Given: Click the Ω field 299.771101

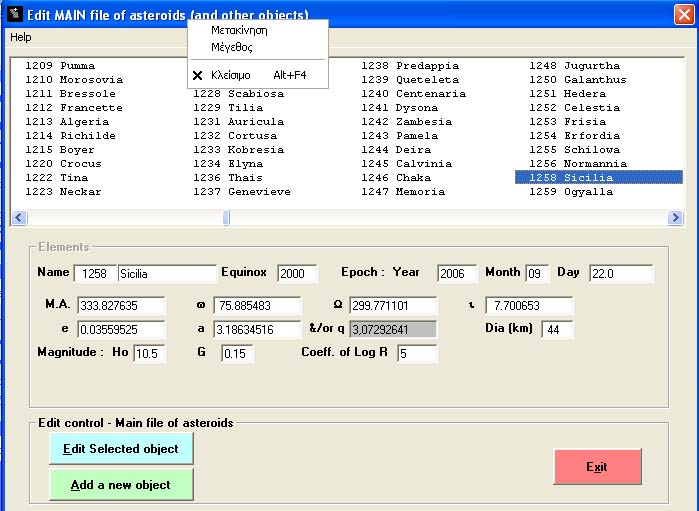Looking at the screenshot, I should (393, 305).
